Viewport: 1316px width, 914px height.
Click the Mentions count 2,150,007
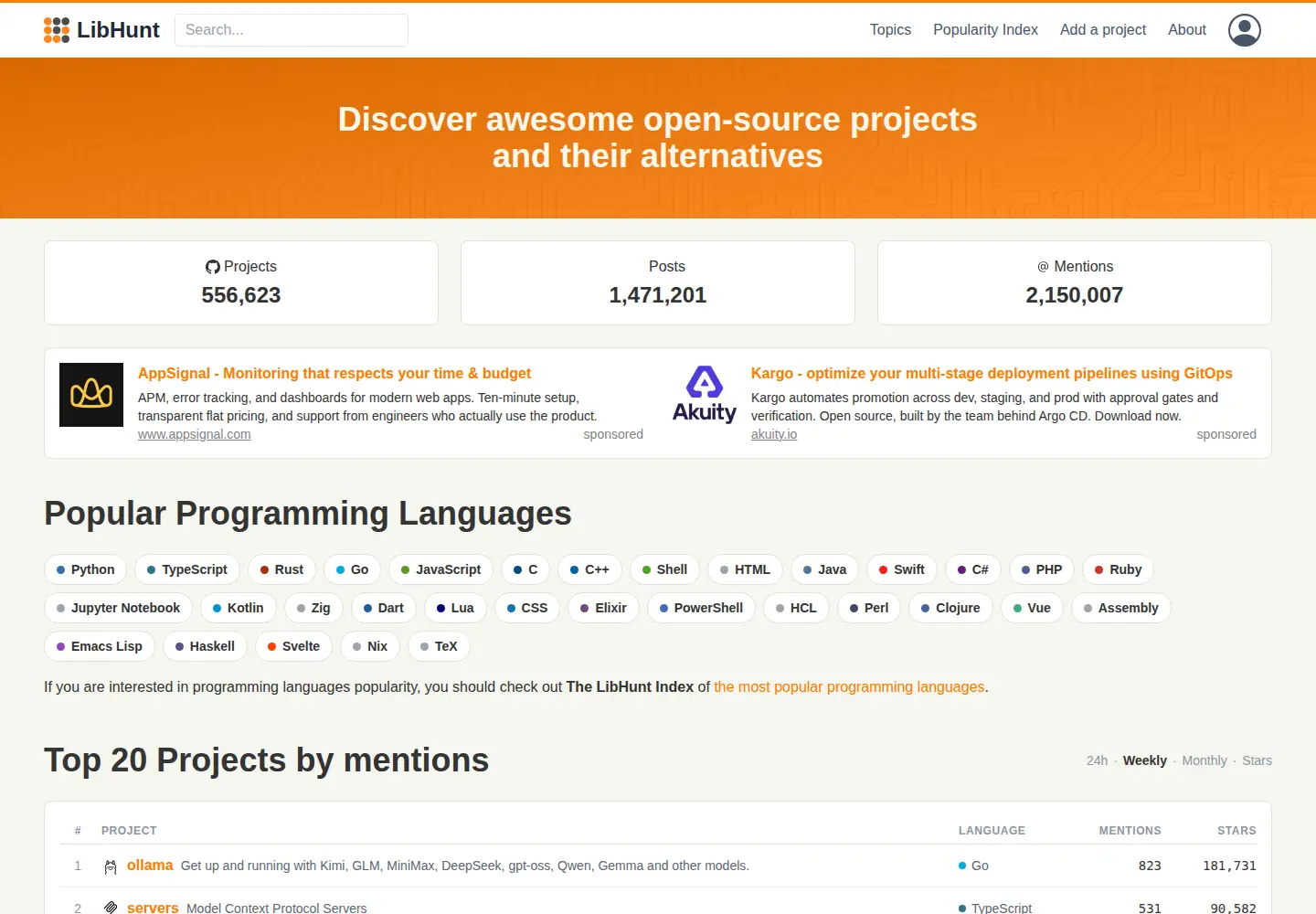point(1075,295)
